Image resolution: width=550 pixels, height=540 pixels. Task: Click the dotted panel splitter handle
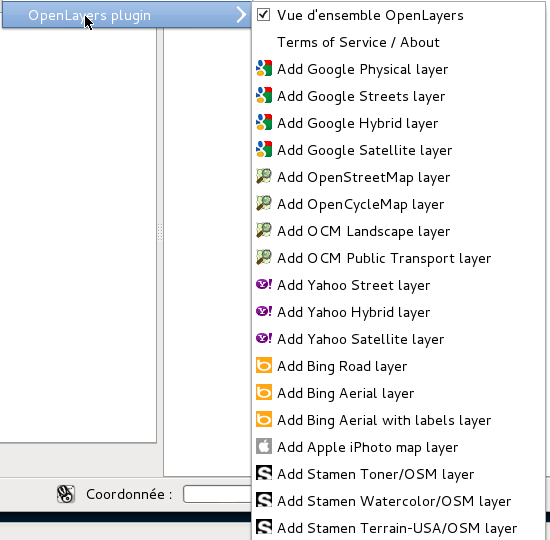point(160,232)
